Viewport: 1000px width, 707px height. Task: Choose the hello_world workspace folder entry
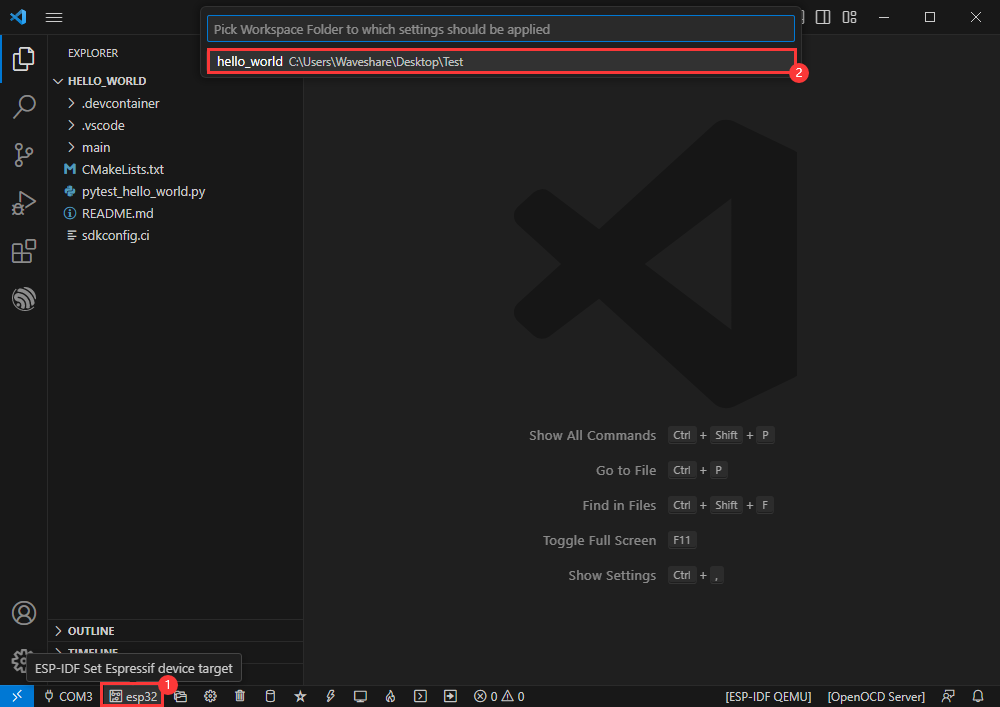pyautogui.click(x=502, y=62)
